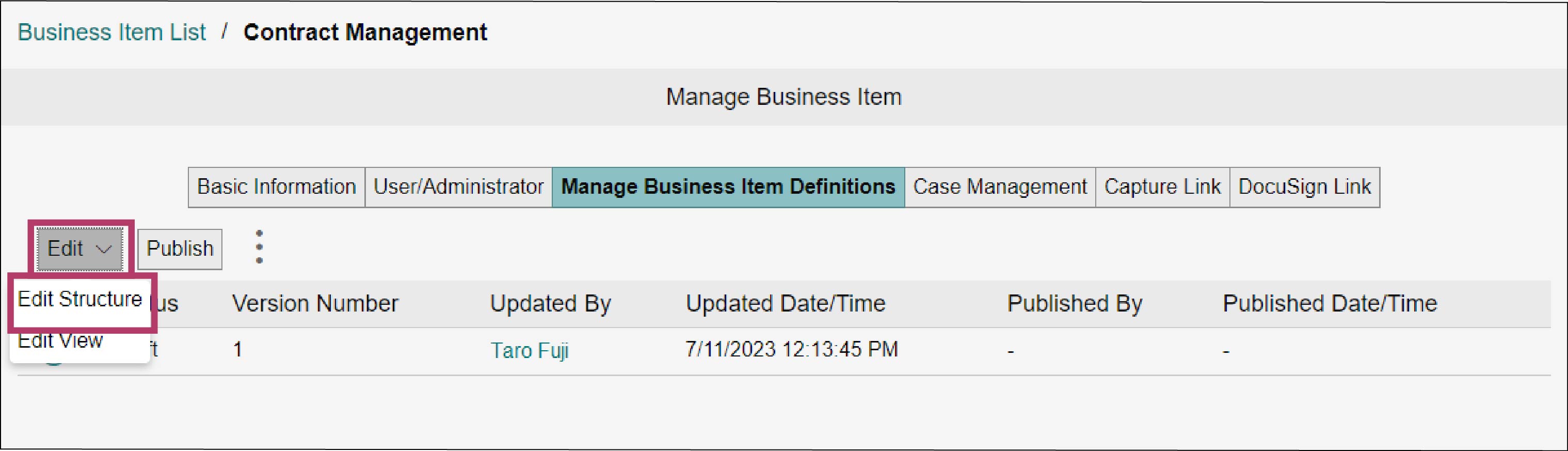
Task: Sort by the Version Number column header
Action: (315, 304)
